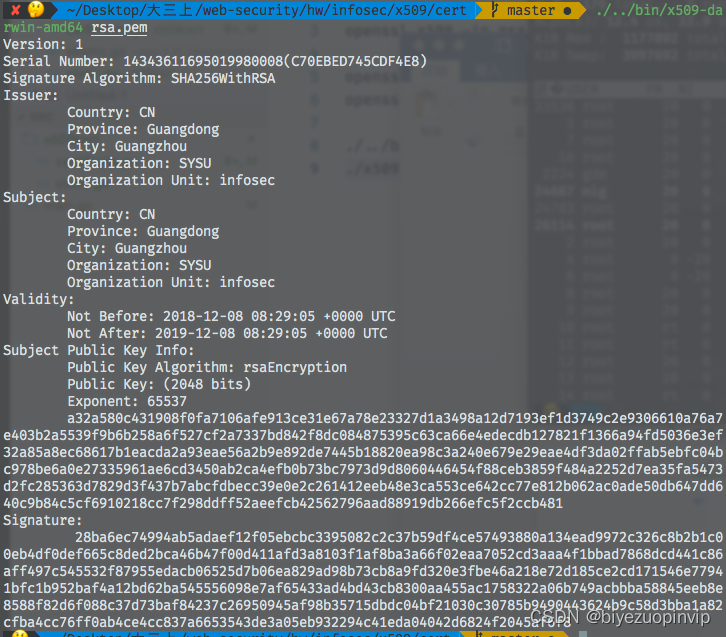Click the thinking face emoji in prompt
This screenshot has width=726, height=637.
tap(36, 9)
